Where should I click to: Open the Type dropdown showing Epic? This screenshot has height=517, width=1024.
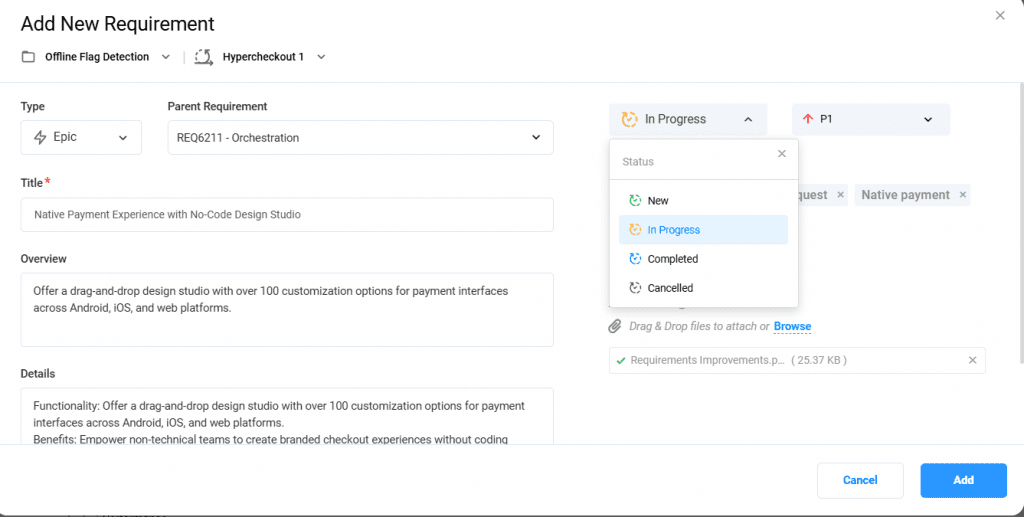coord(81,137)
